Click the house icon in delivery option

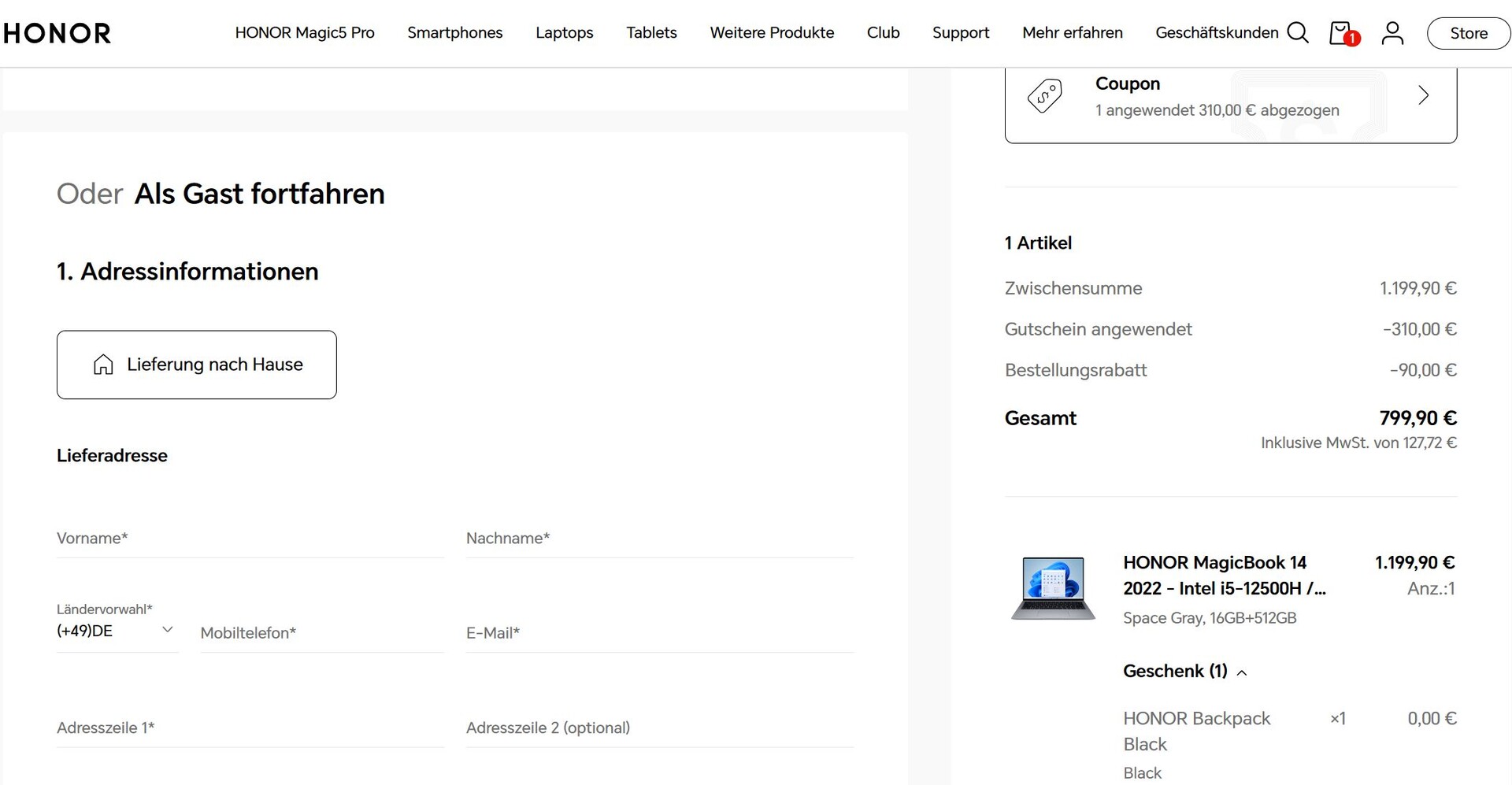[x=103, y=365]
